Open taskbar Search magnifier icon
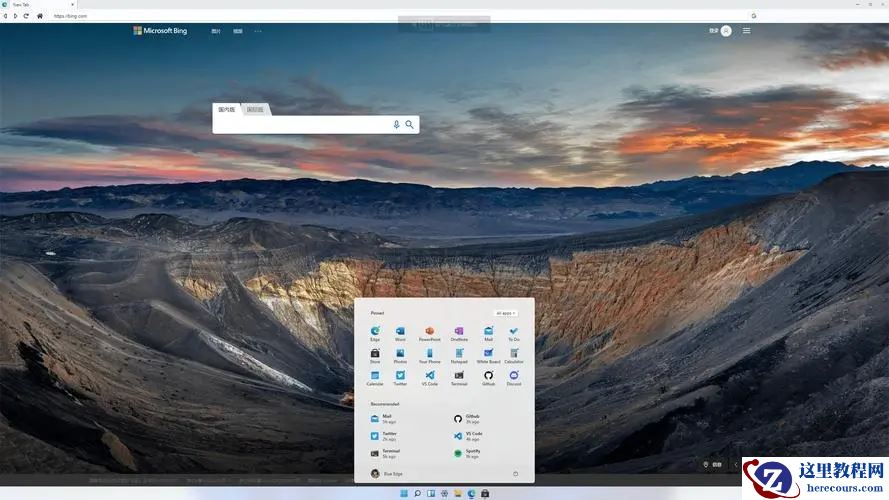 click(x=417, y=493)
